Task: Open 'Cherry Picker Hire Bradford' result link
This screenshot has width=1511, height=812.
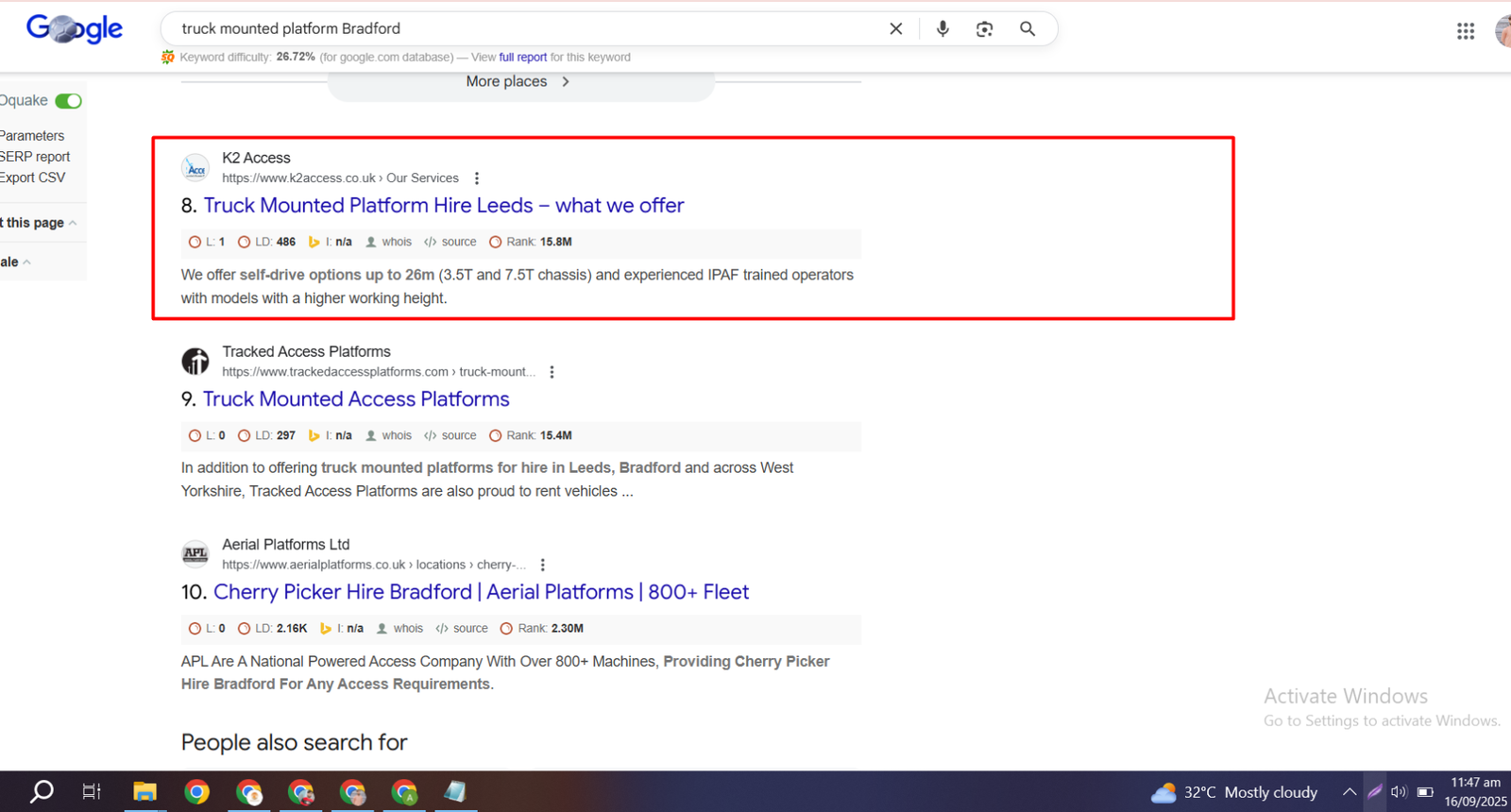Action: click(x=481, y=592)
